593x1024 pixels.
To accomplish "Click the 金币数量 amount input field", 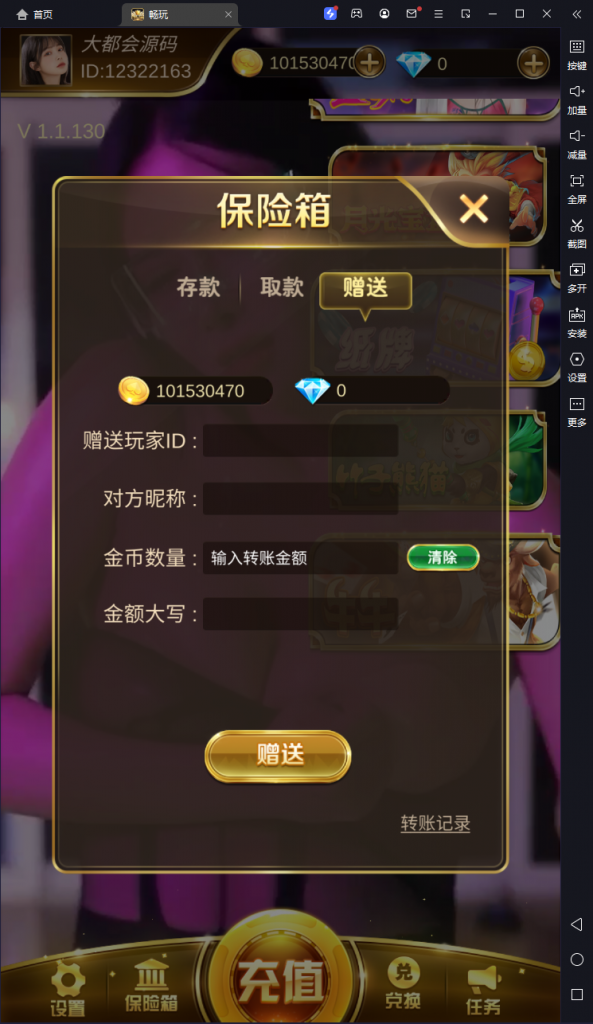I will pos(300,558).
